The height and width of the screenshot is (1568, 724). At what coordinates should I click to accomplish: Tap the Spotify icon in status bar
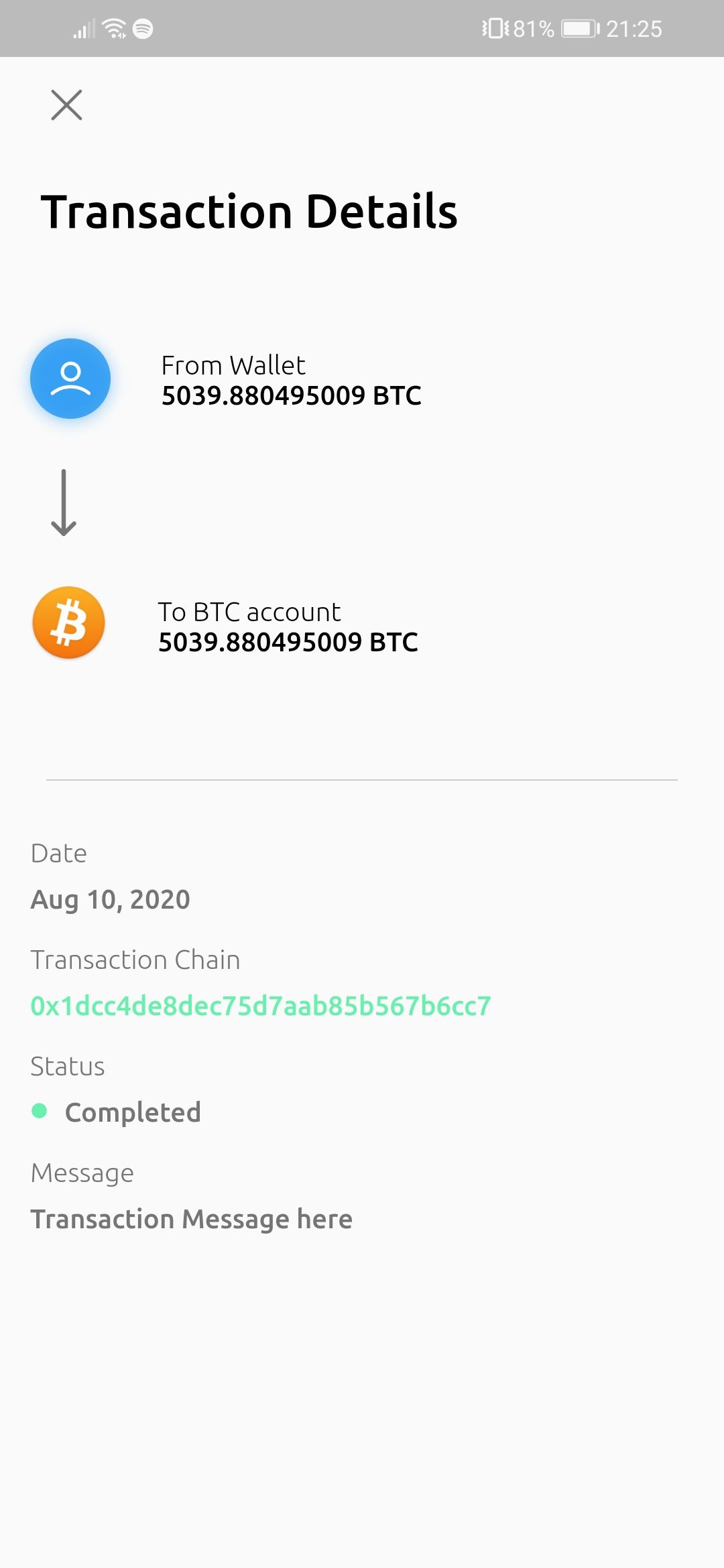pyautogui.click(x=143, y=29)
